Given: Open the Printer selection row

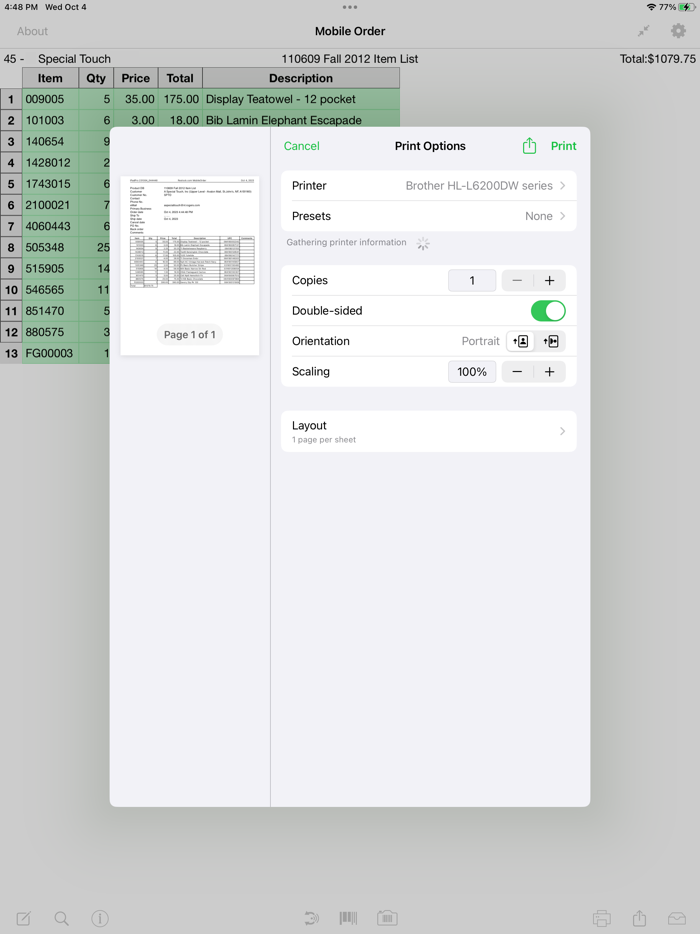Looking at the screenshot, I should click(428, 186).
